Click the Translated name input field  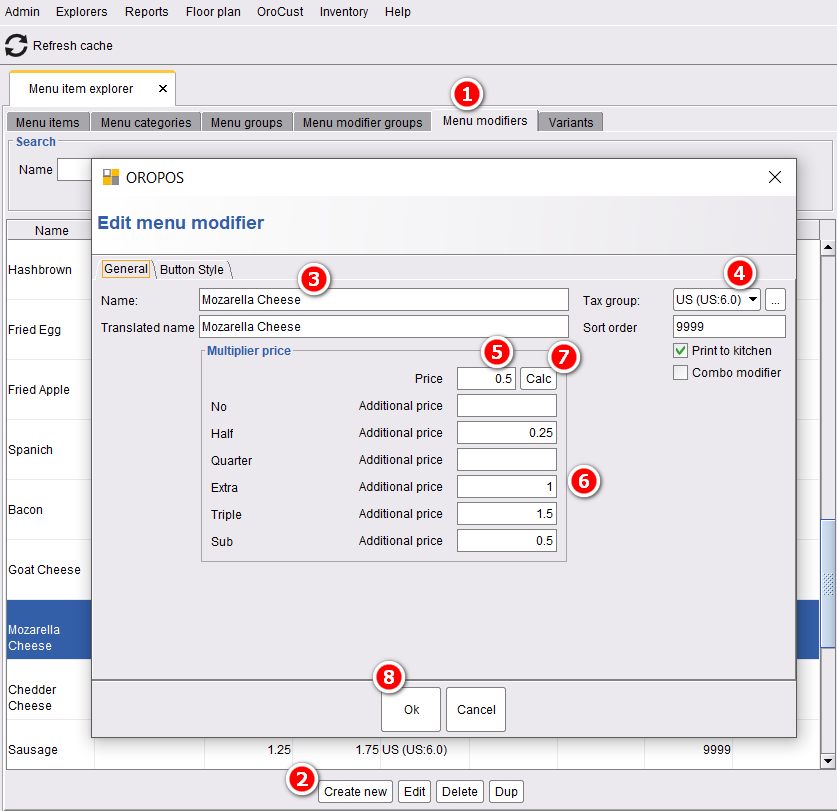[384, 327]
